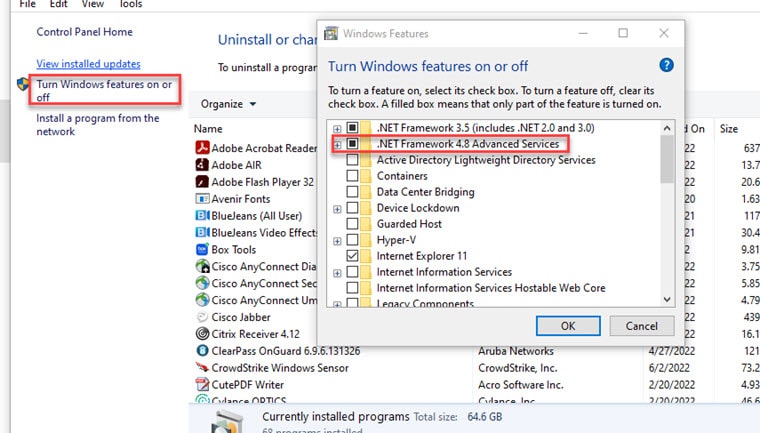
Task: Click the 4/27/2022 installed date cell
Action: 672,351
